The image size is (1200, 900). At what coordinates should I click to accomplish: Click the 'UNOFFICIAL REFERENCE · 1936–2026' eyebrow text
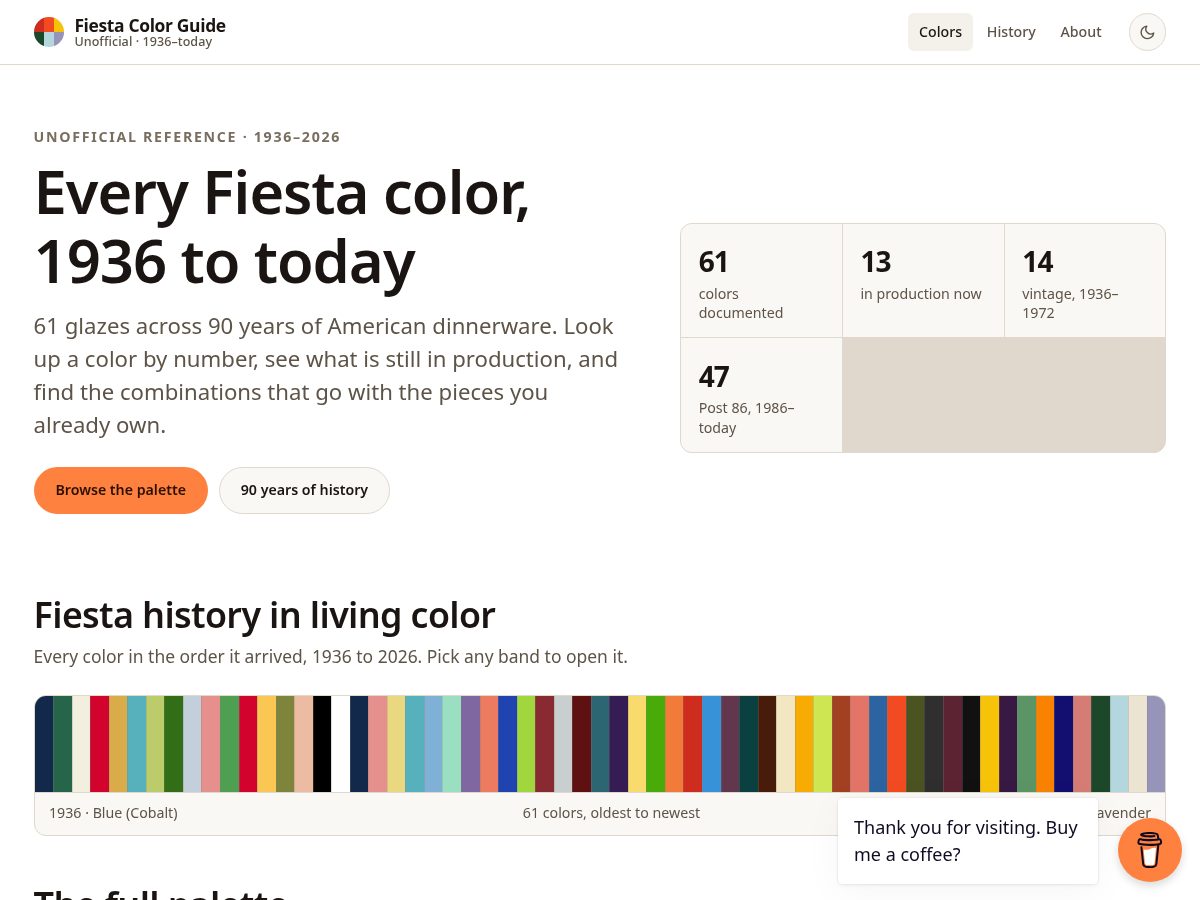point(187,137)
